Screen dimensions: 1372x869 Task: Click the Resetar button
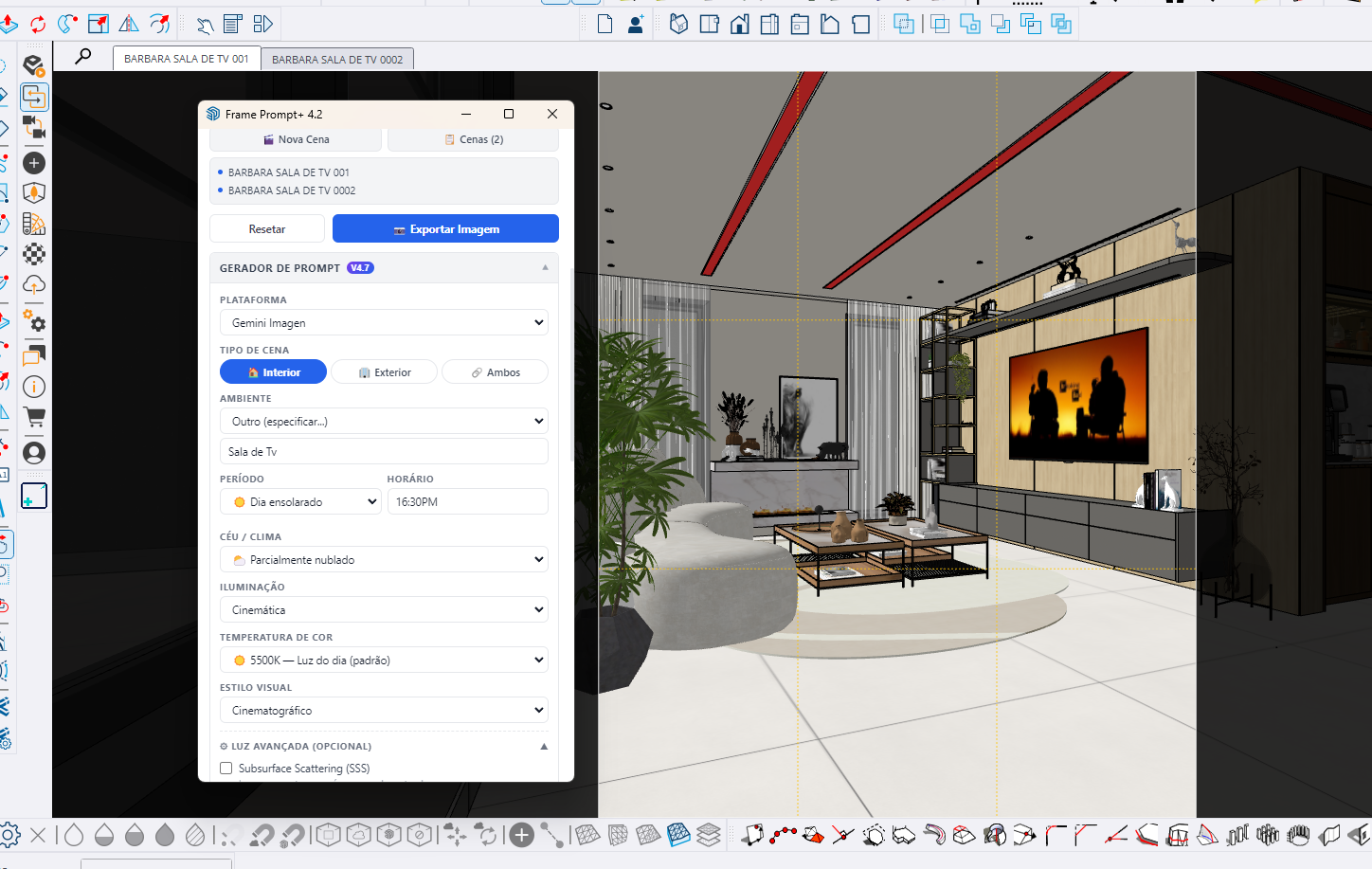click(267, 228)
